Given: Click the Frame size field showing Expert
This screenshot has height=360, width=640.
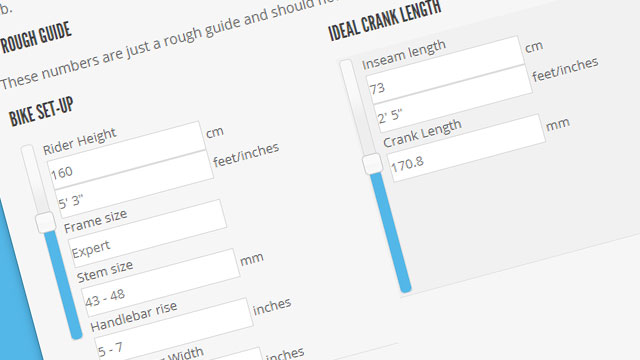Looking at the screenshot, I should (147, 233).
